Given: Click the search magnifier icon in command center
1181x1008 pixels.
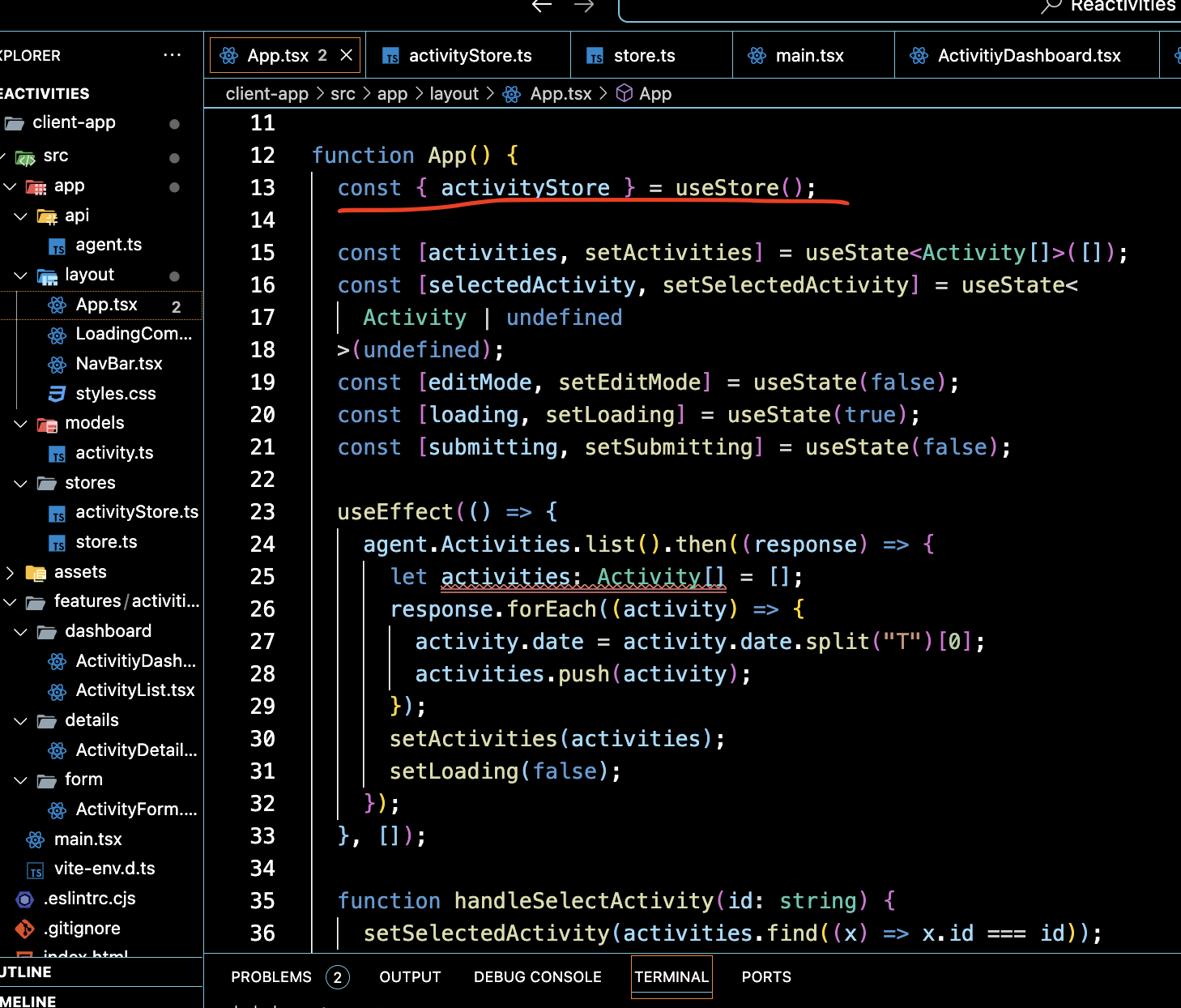Looking at the screenshot, I should (x=1051, y=6).
